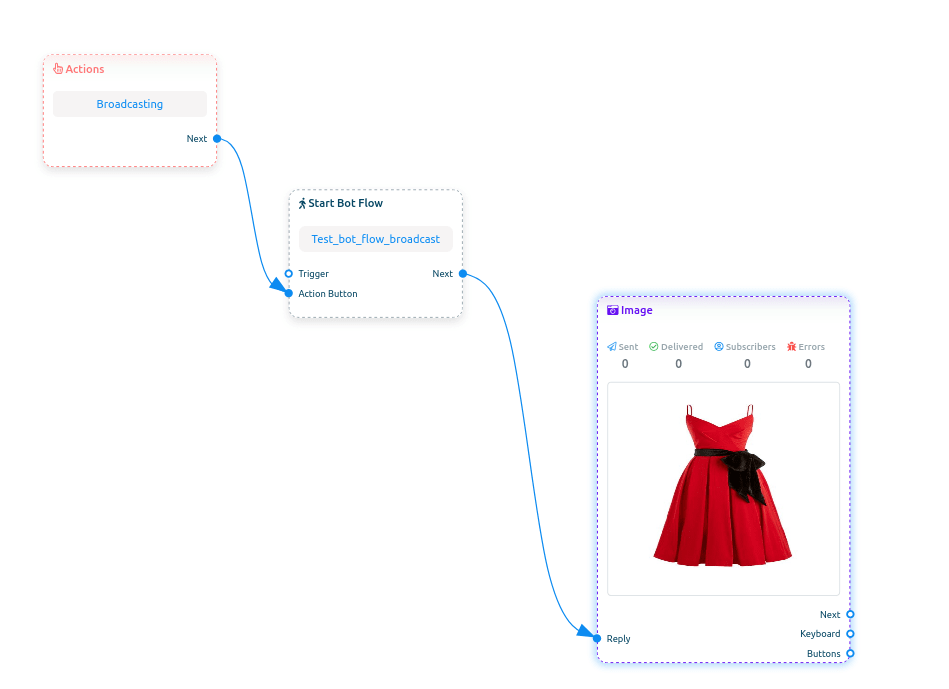Click the Buttons output port

849,653
